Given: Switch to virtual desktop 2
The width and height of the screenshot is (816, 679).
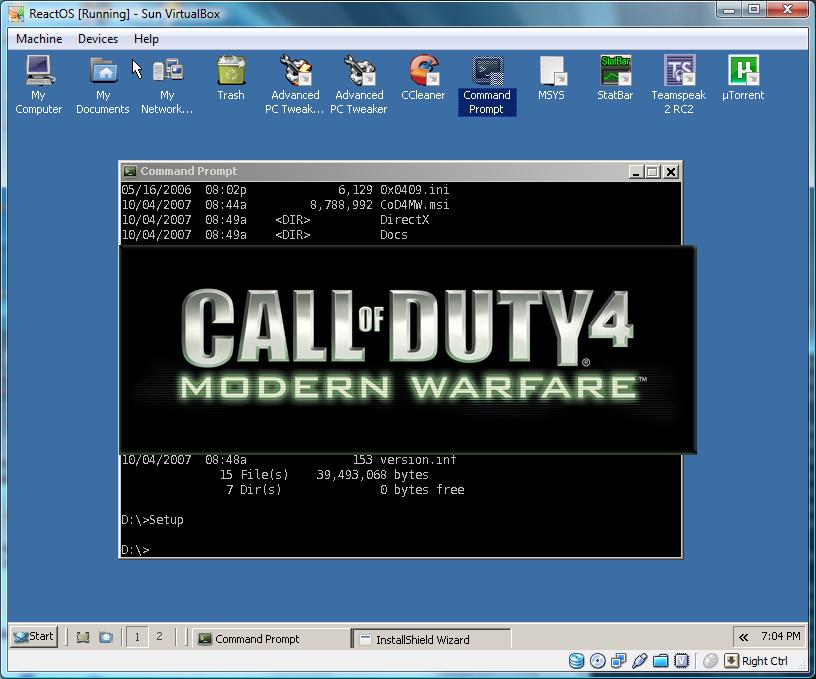Looking at the screenshot, I should tap(159, 637).
